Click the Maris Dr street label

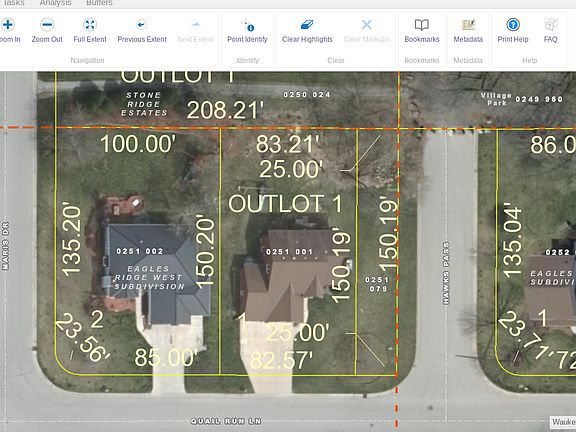click(5, 246)
